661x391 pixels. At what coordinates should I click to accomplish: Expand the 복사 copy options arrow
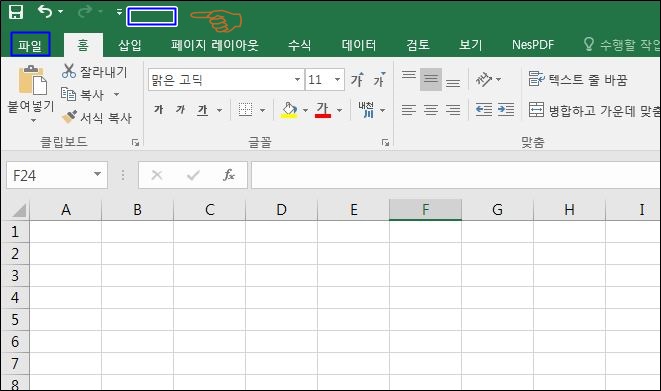click(117, 94)
